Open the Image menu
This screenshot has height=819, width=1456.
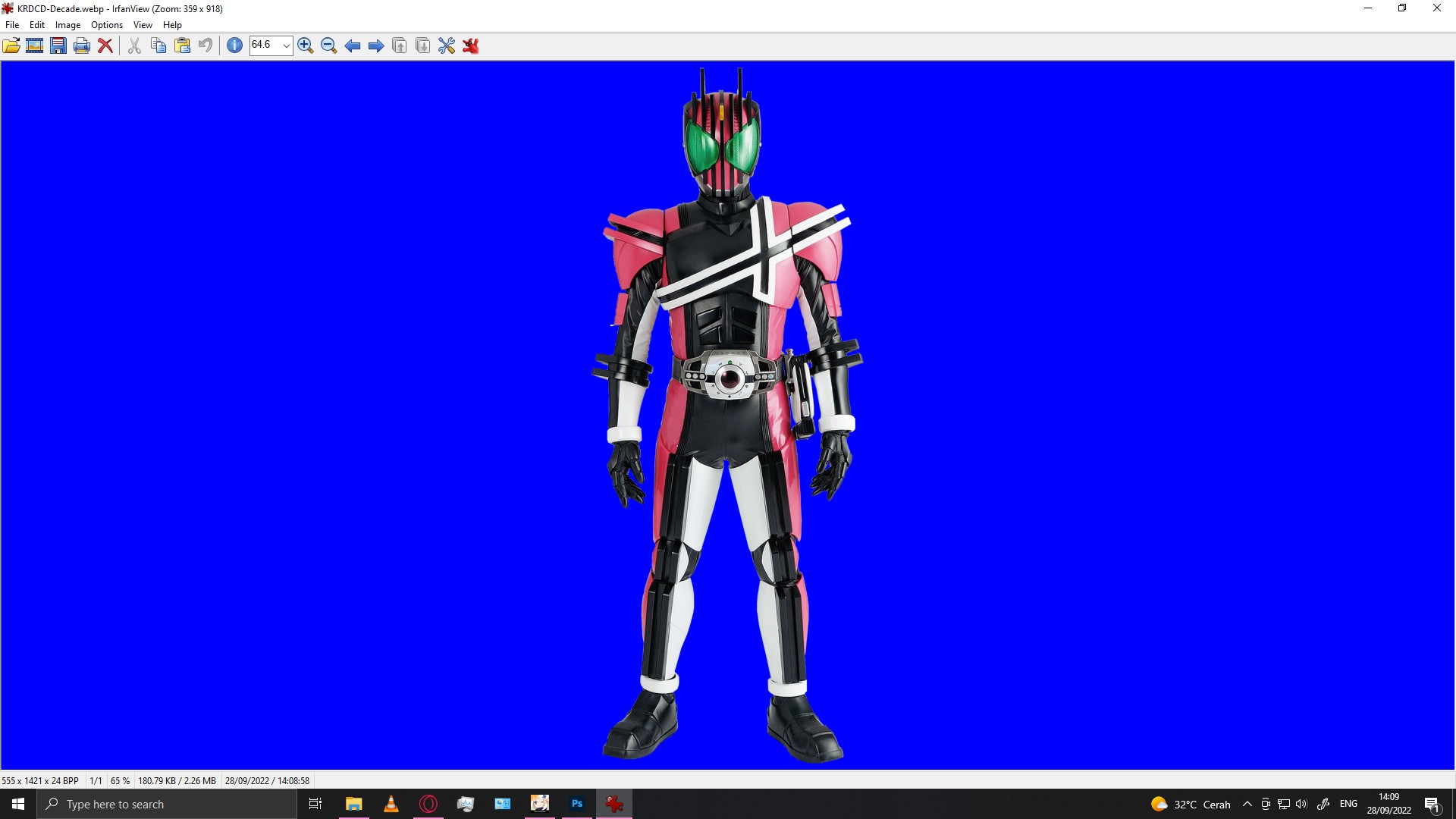[x=67, y=25]
